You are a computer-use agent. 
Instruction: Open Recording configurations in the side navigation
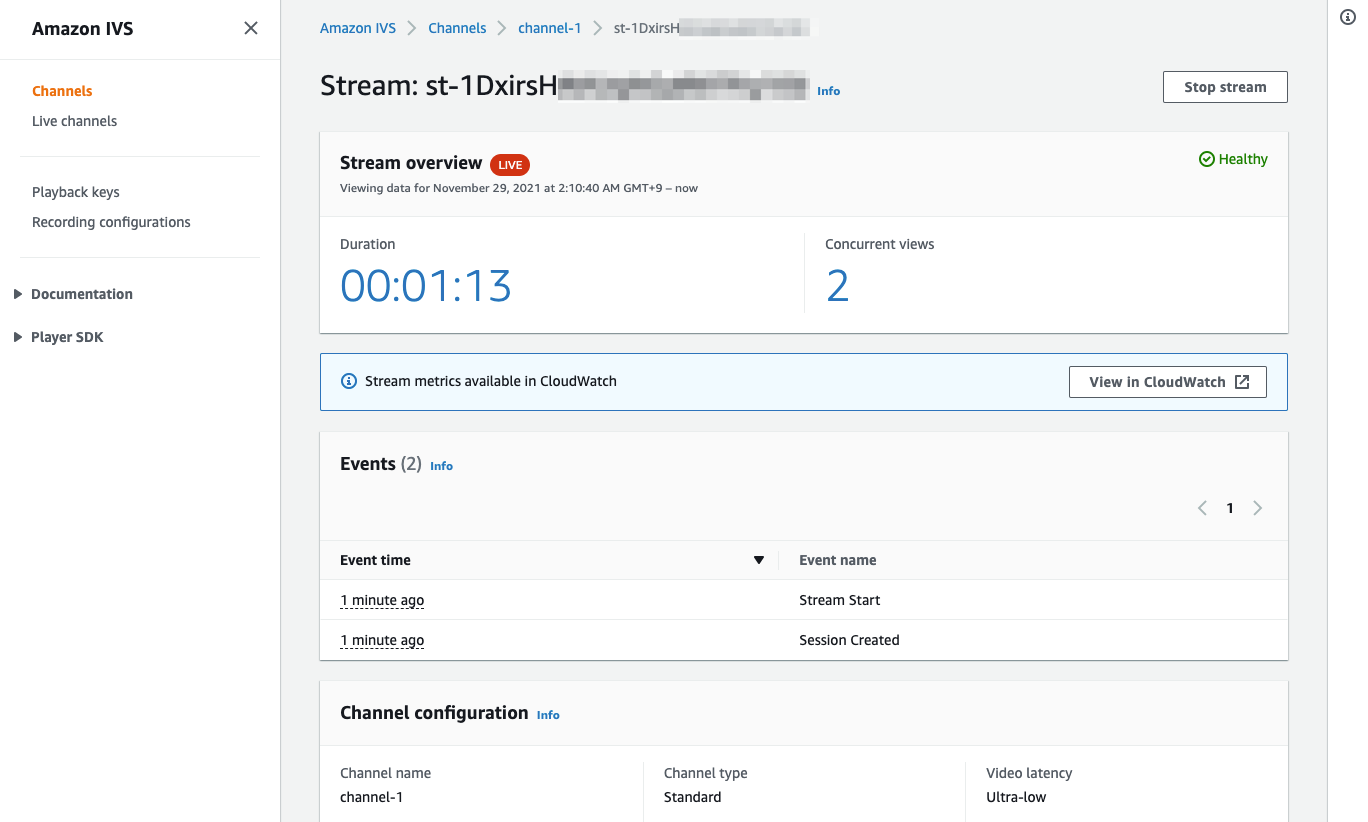pos(111,222)
